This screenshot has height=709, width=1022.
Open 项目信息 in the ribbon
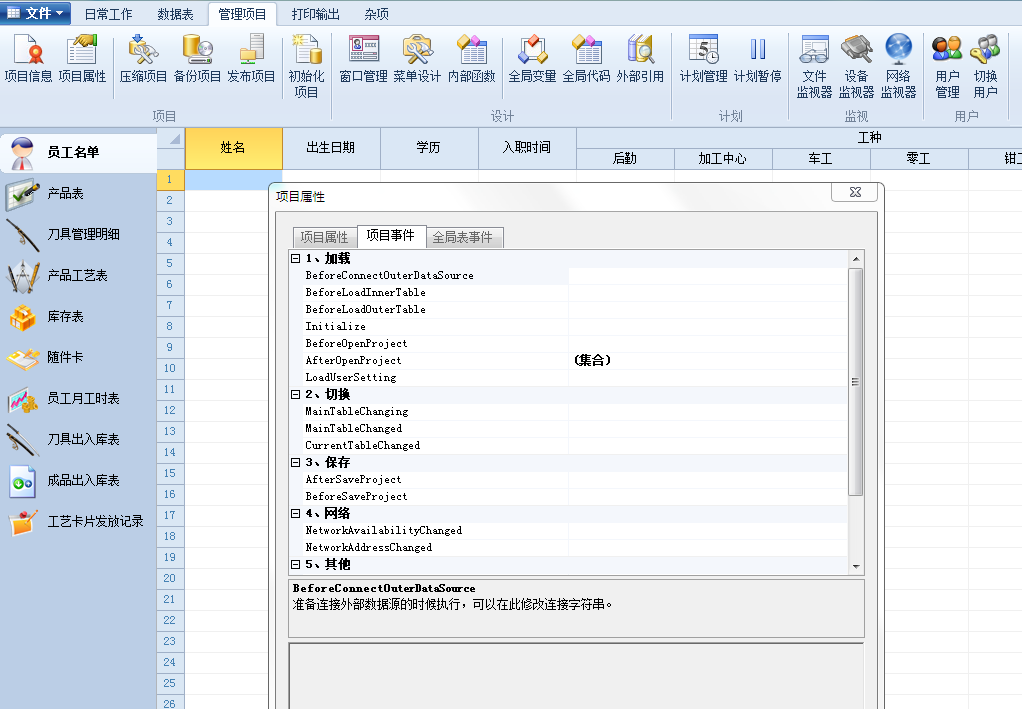point(28,58)
